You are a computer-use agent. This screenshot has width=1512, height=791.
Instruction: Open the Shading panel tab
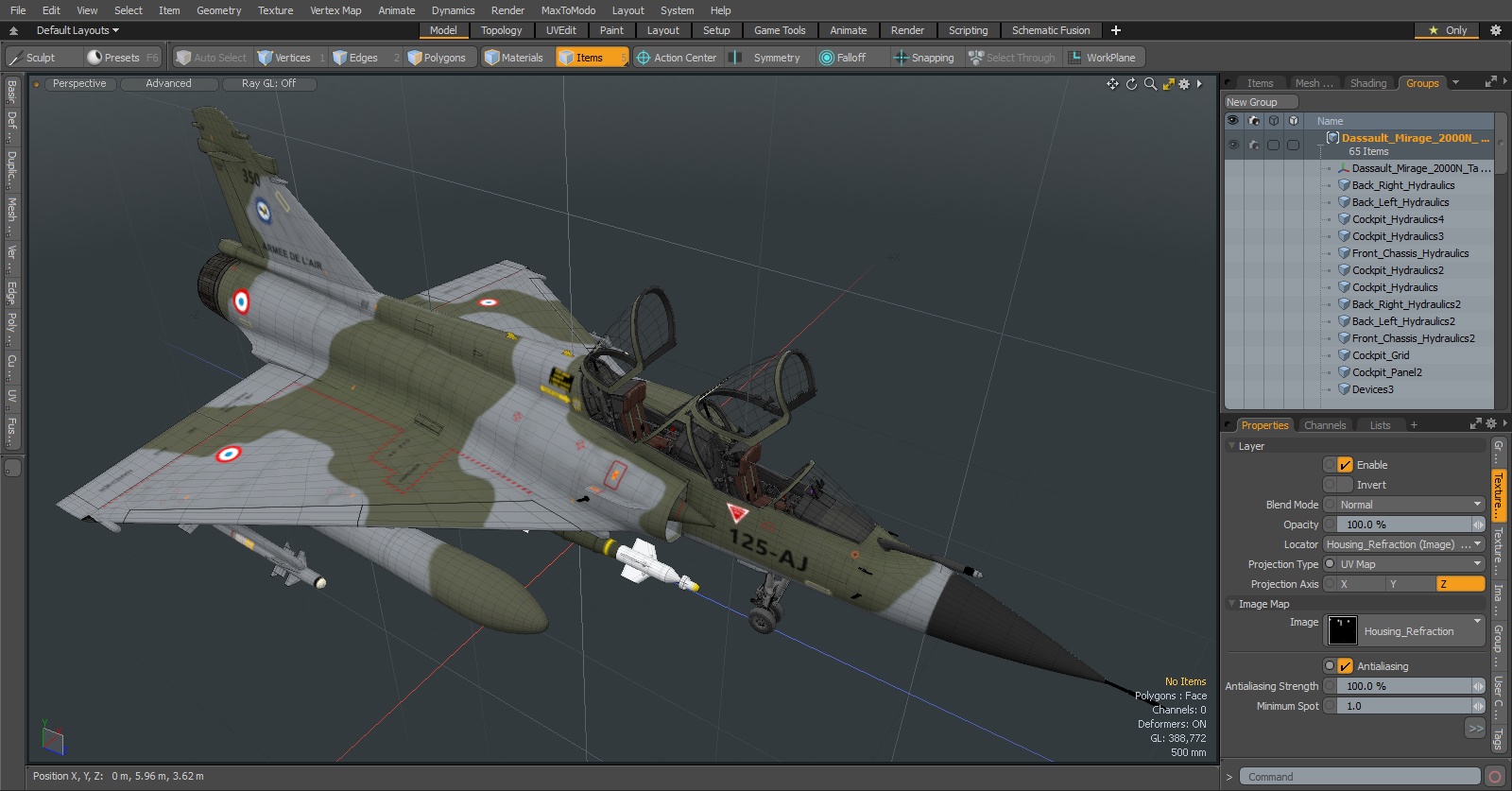point(1367,83)
